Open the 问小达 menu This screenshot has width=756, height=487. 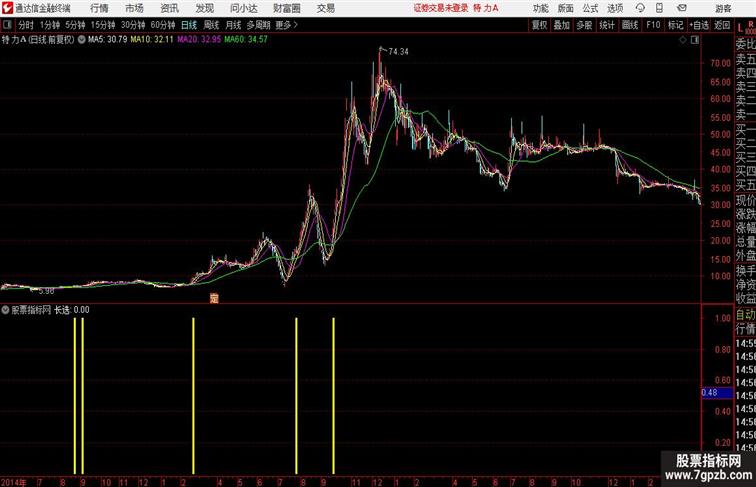[x=243, y=8]
